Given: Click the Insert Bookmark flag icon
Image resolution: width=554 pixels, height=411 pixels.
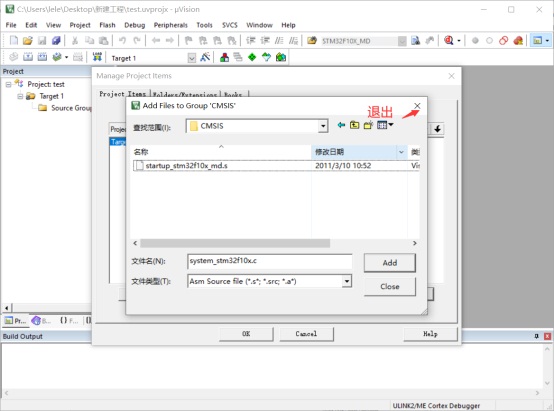Looking at the screenshot, I should [x=189, y=41].
